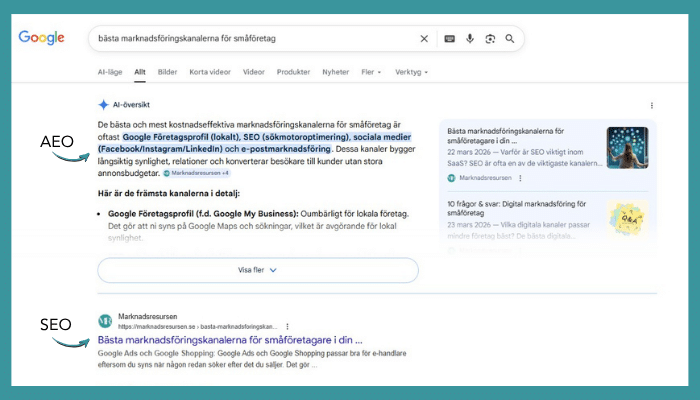The width and height of the screenshot is (700, 400).
Task: Expand AI overview with Visa fler
Action: pyautogui.click(x=258, y=270)
